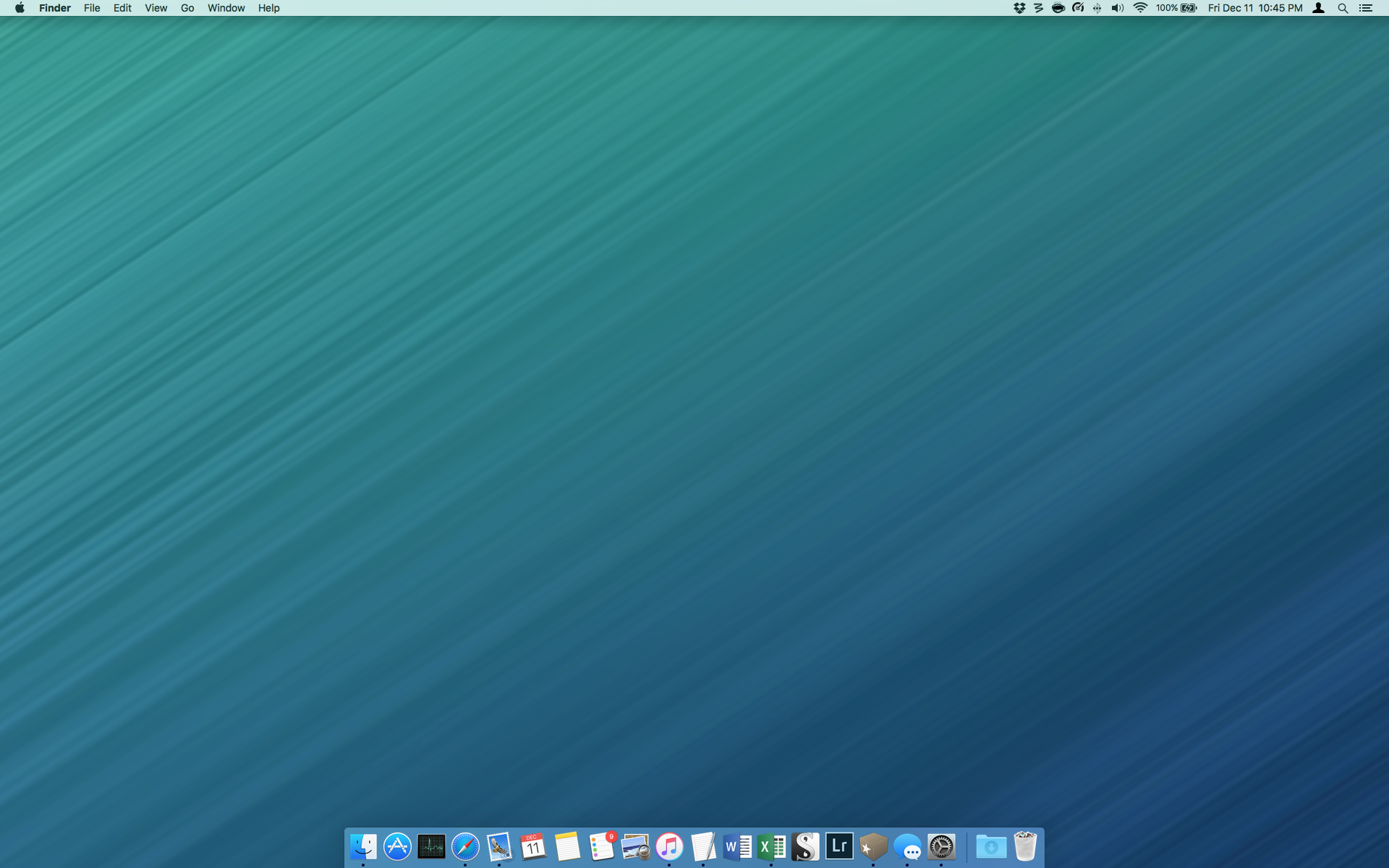Screen dimensions: 1389x868
Task: Open Microsoft Word from the dock
Action: (737, 846)
